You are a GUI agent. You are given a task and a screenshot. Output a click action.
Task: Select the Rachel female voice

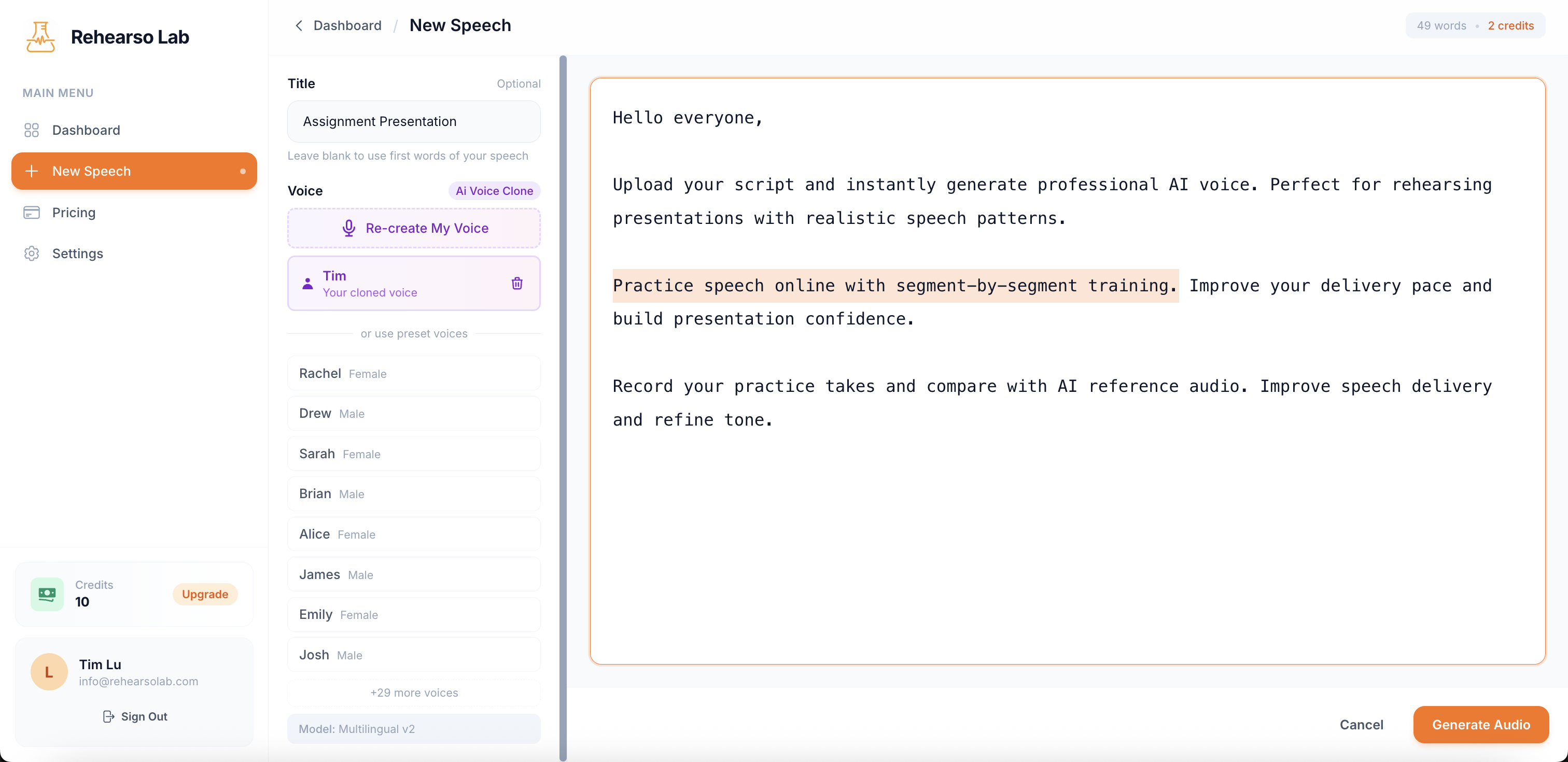[414, 373]
